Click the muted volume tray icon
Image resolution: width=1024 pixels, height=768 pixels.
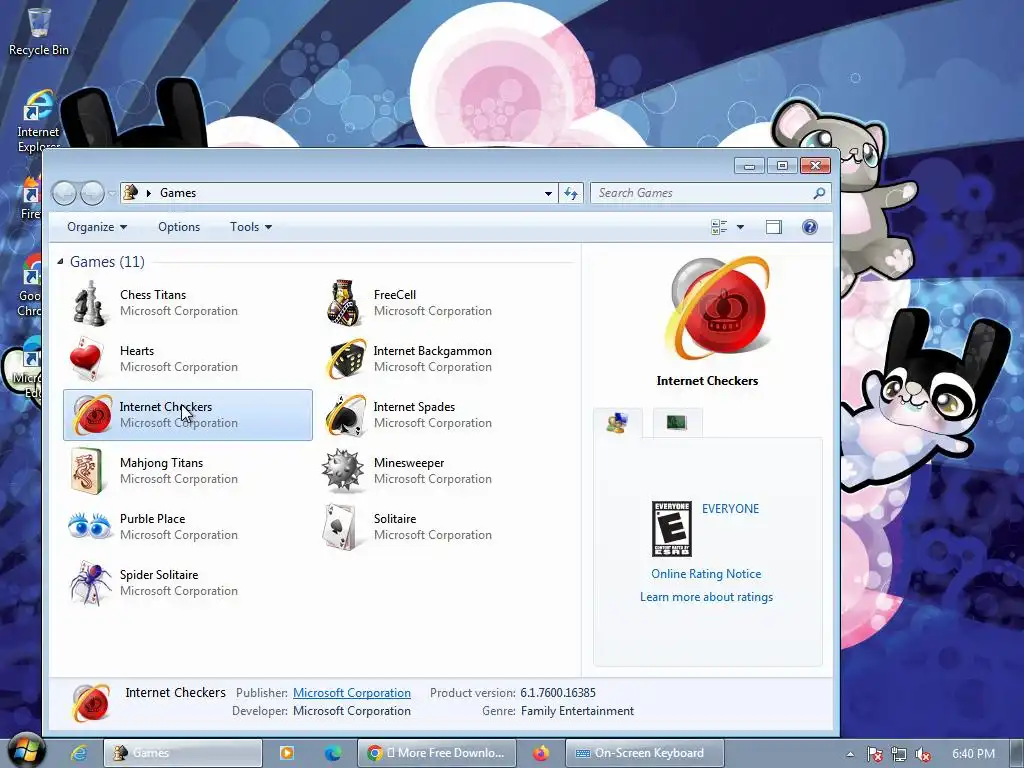pyautogui.click(x=923, y=754)
